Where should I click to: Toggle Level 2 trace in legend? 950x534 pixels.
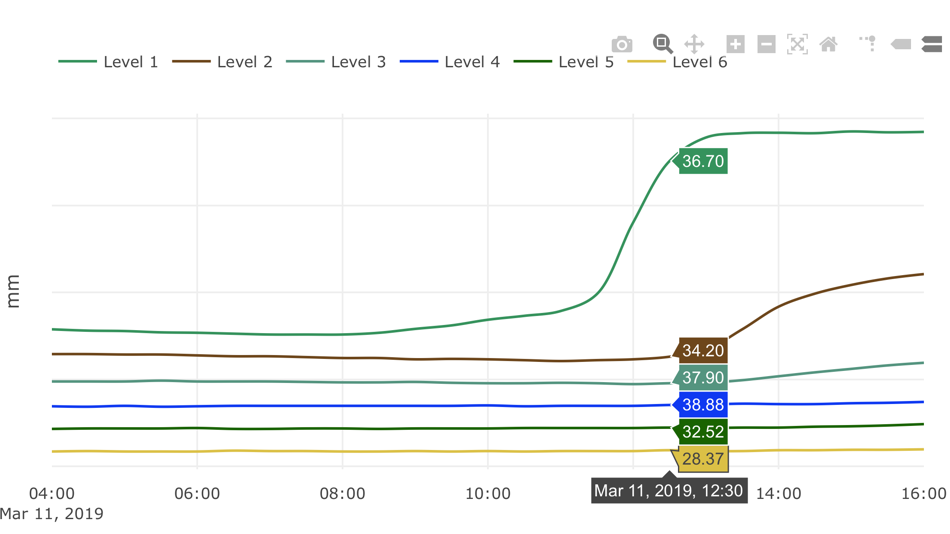click(x=222, y=62)
